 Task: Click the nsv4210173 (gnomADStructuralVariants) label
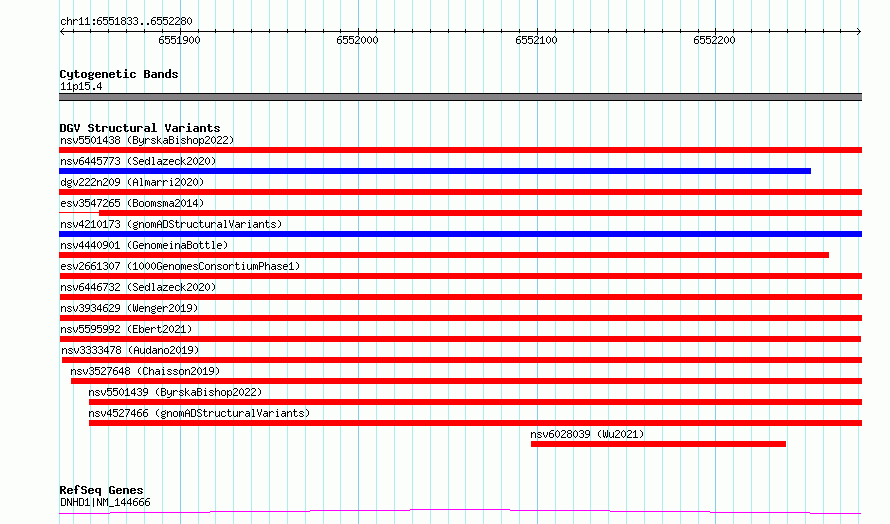(171, 224)
